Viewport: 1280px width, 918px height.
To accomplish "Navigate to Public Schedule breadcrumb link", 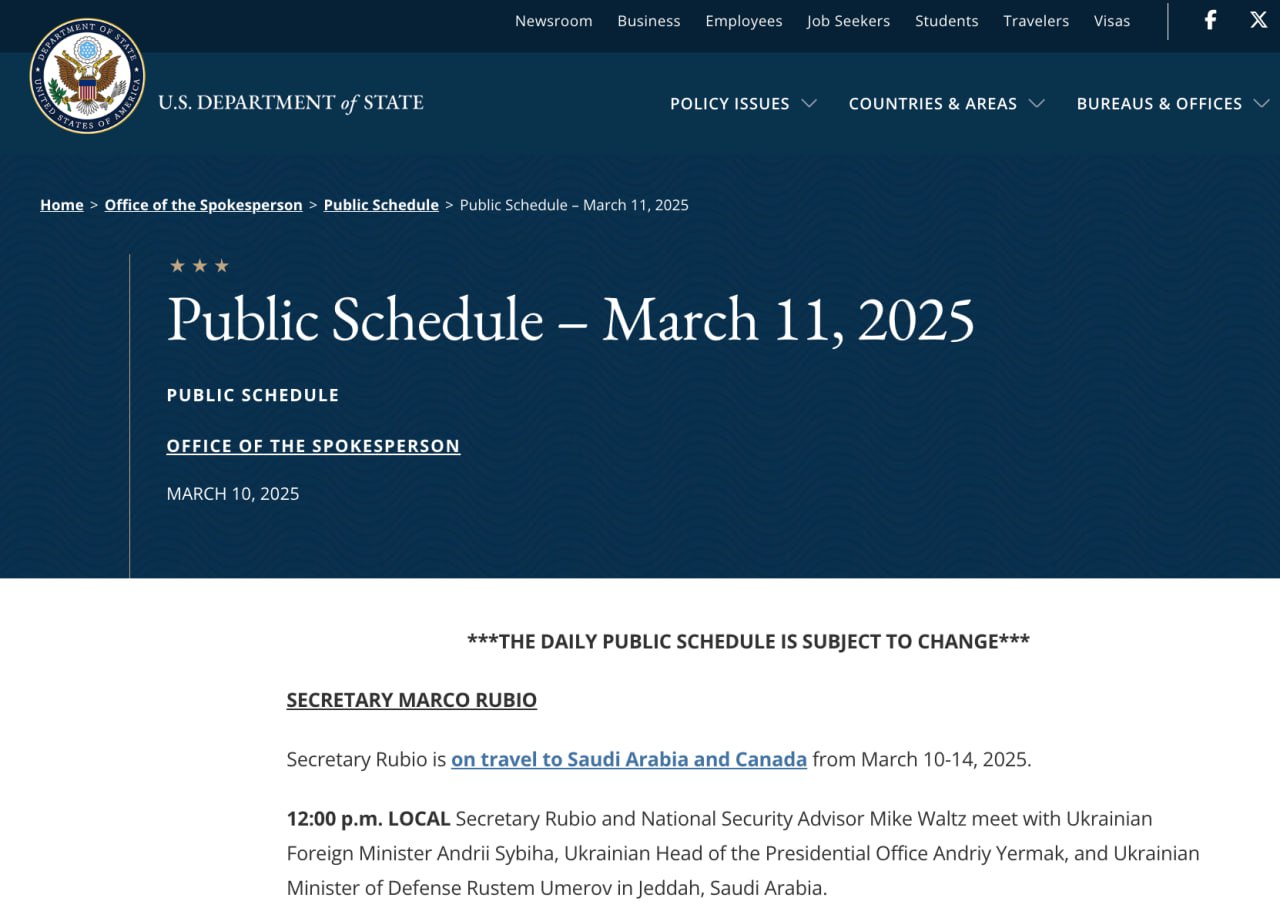I will pos(381,205).
